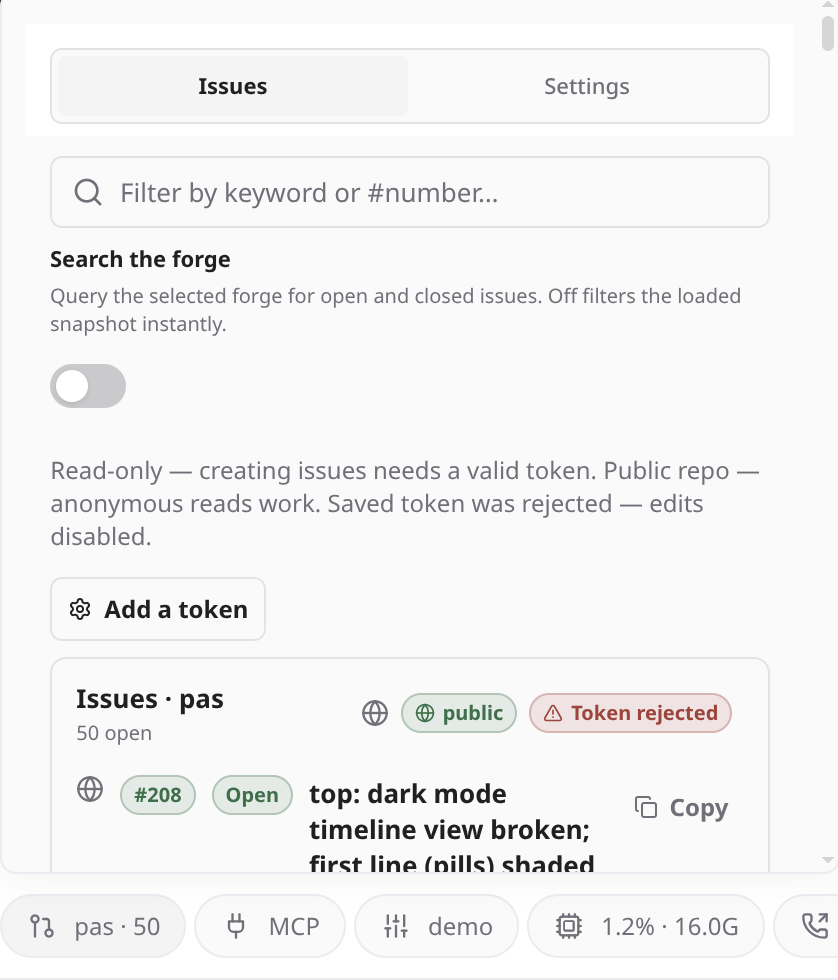Click the phone call icon pill

[x=807, y=926]
